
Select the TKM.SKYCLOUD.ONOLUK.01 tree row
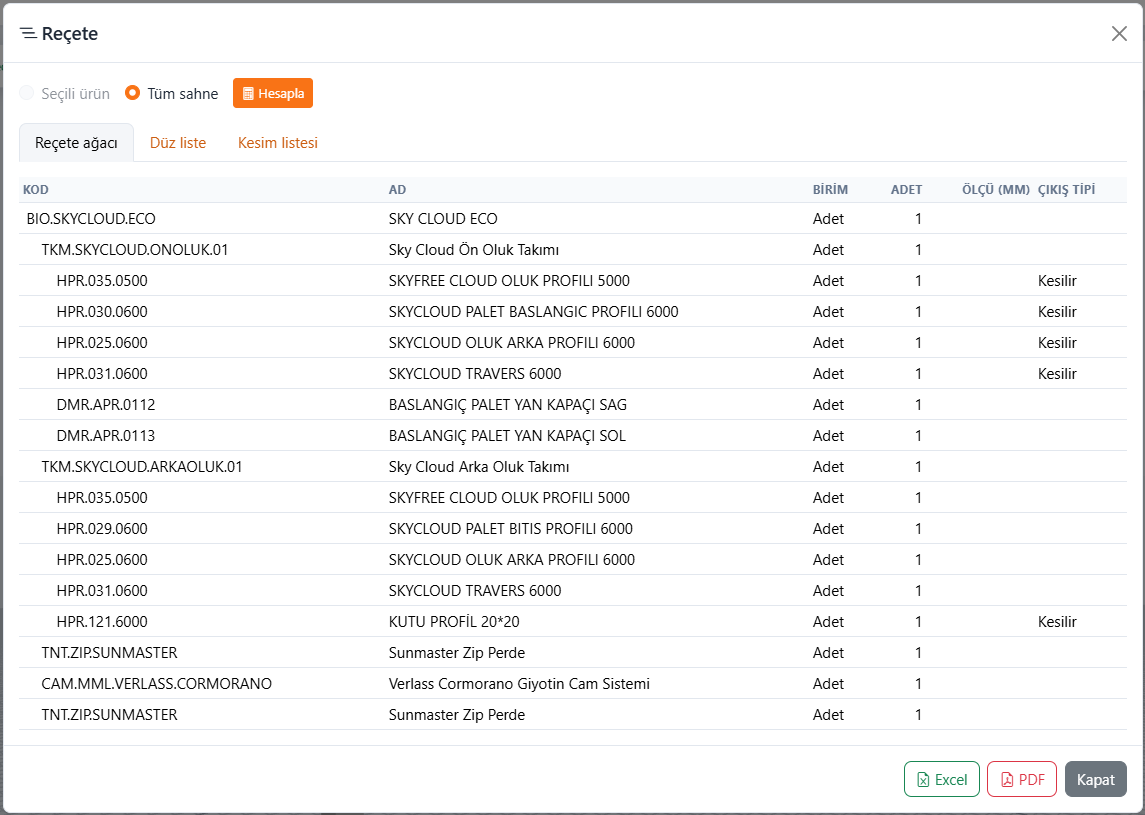(x=572, y=250)
